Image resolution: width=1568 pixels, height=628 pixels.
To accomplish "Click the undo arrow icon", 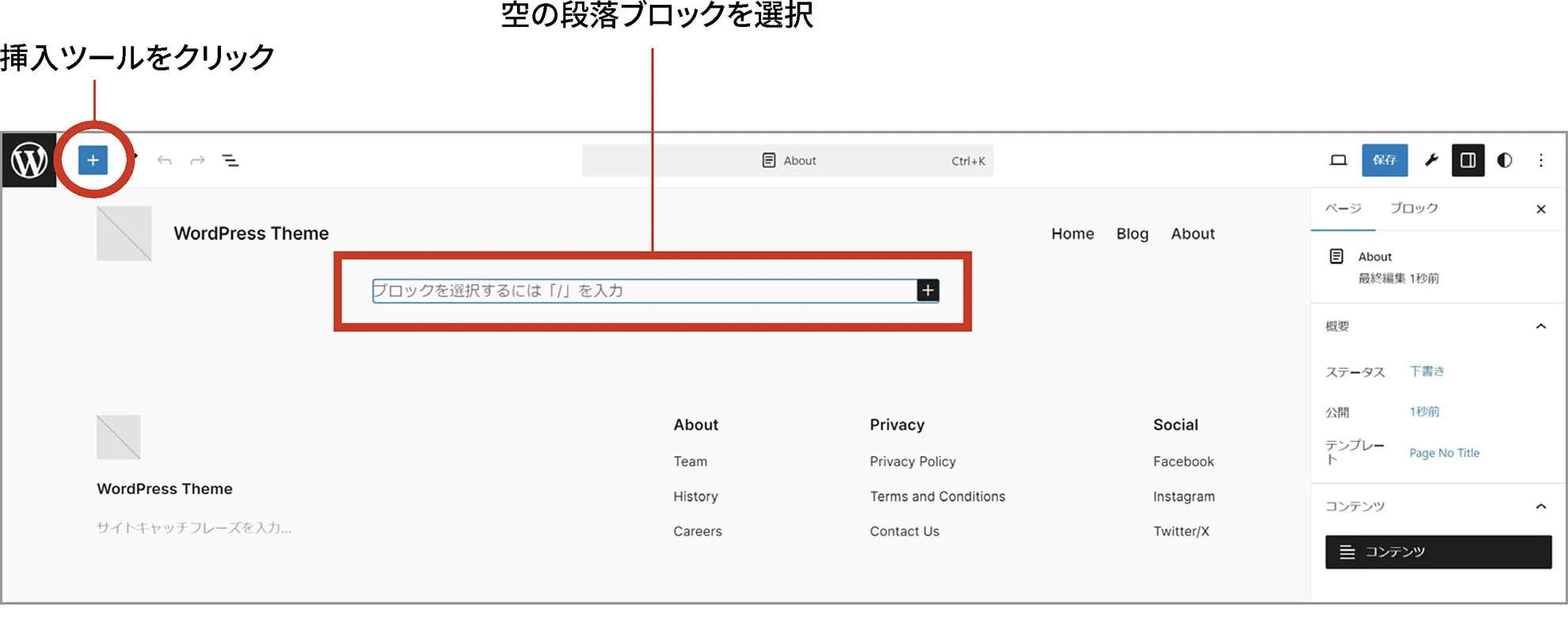I will pyautogui.click(x=165, y=161).
